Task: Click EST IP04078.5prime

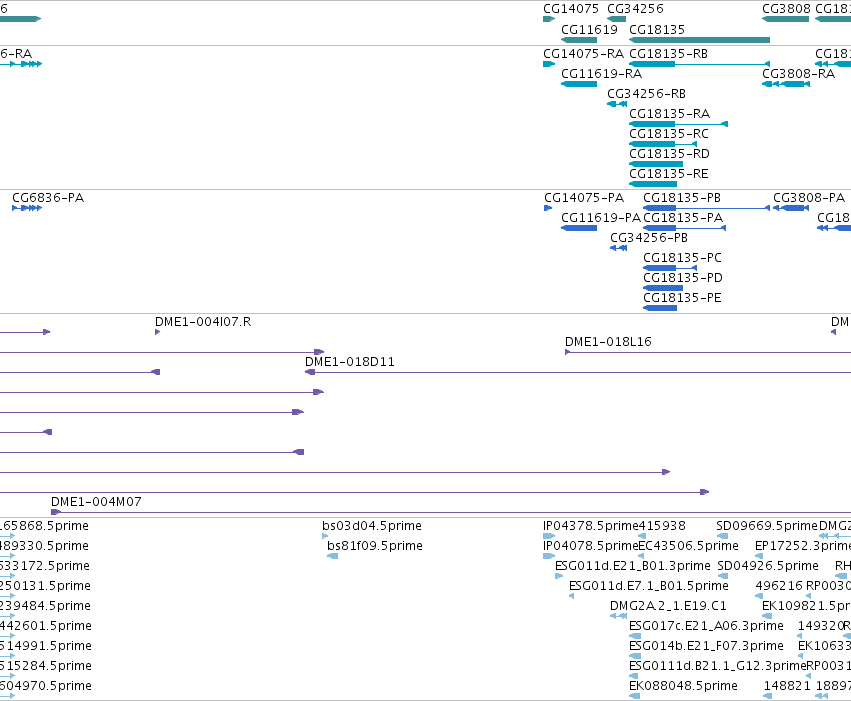Action: pyautogui.click(x=549, y=556)
